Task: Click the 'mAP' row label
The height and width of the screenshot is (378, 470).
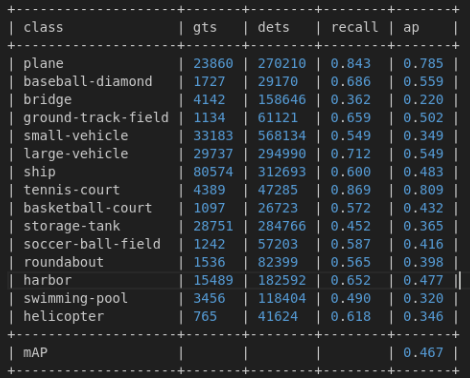Action: click(35, 352)
